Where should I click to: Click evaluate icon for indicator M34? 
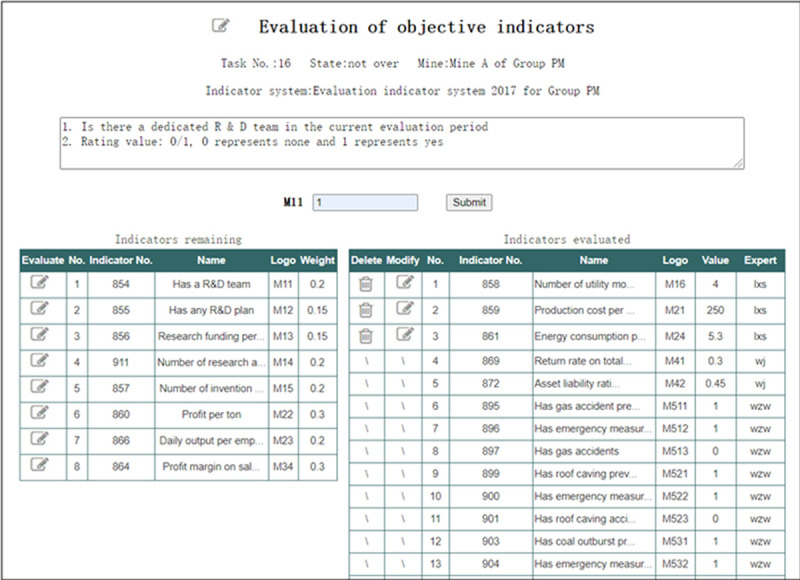tap(41, 465)
